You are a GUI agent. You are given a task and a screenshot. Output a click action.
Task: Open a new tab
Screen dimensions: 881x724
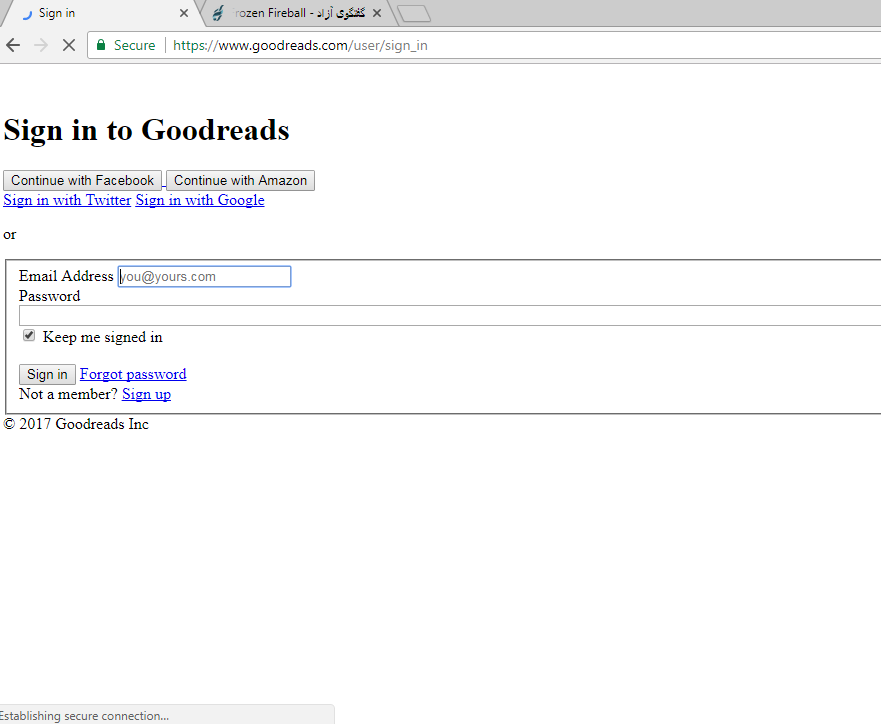(414, 13)
